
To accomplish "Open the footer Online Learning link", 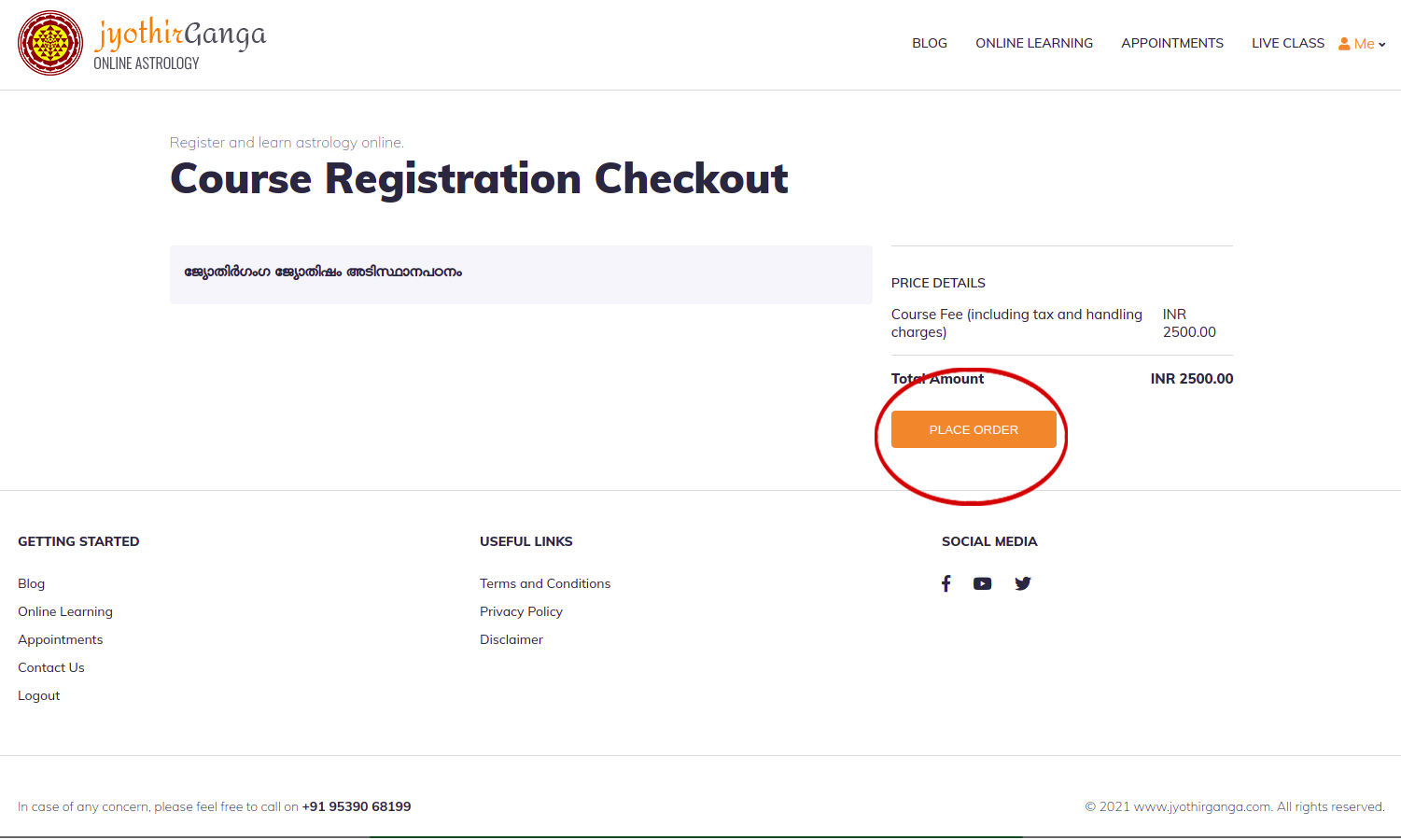I will (65, 611).
